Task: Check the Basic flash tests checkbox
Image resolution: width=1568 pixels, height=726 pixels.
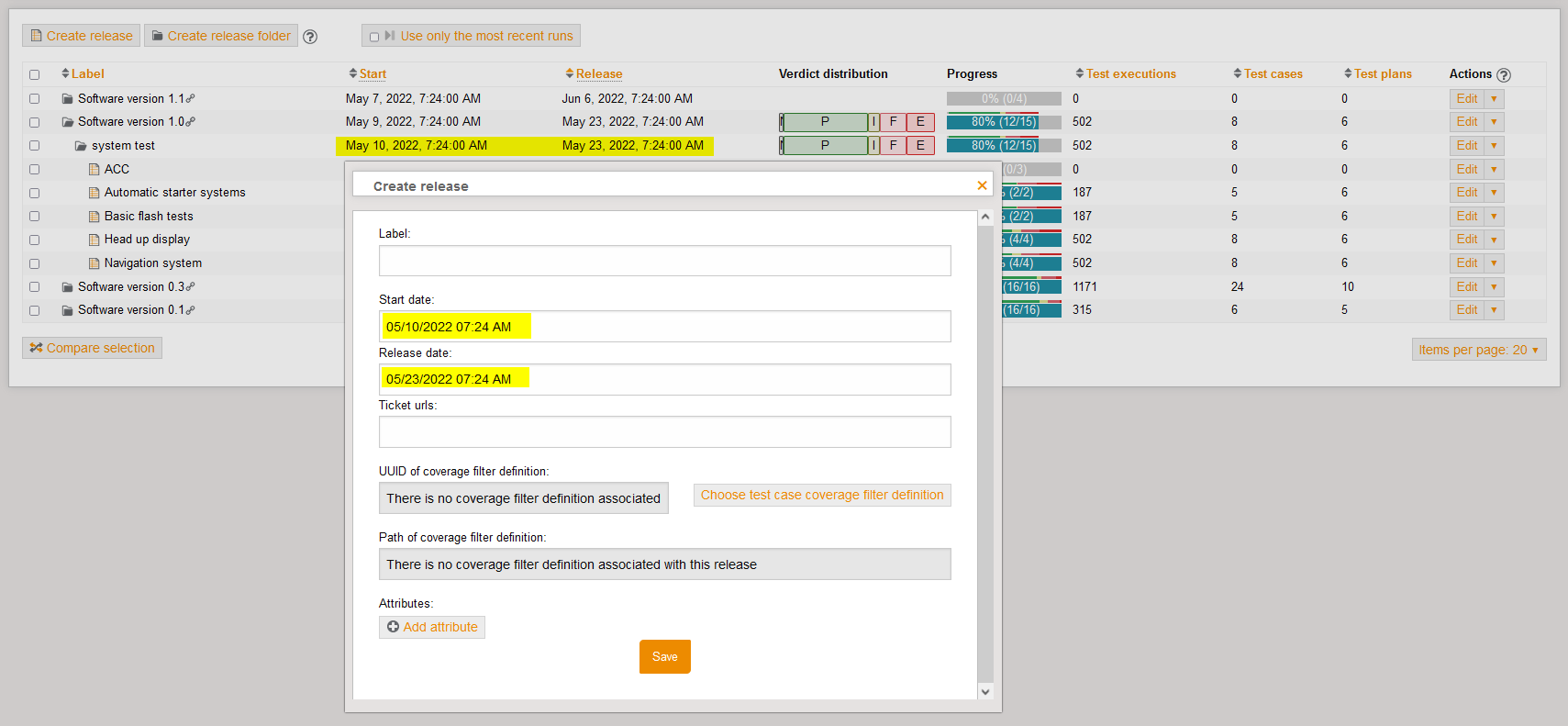Action: (x=35, y=217)
